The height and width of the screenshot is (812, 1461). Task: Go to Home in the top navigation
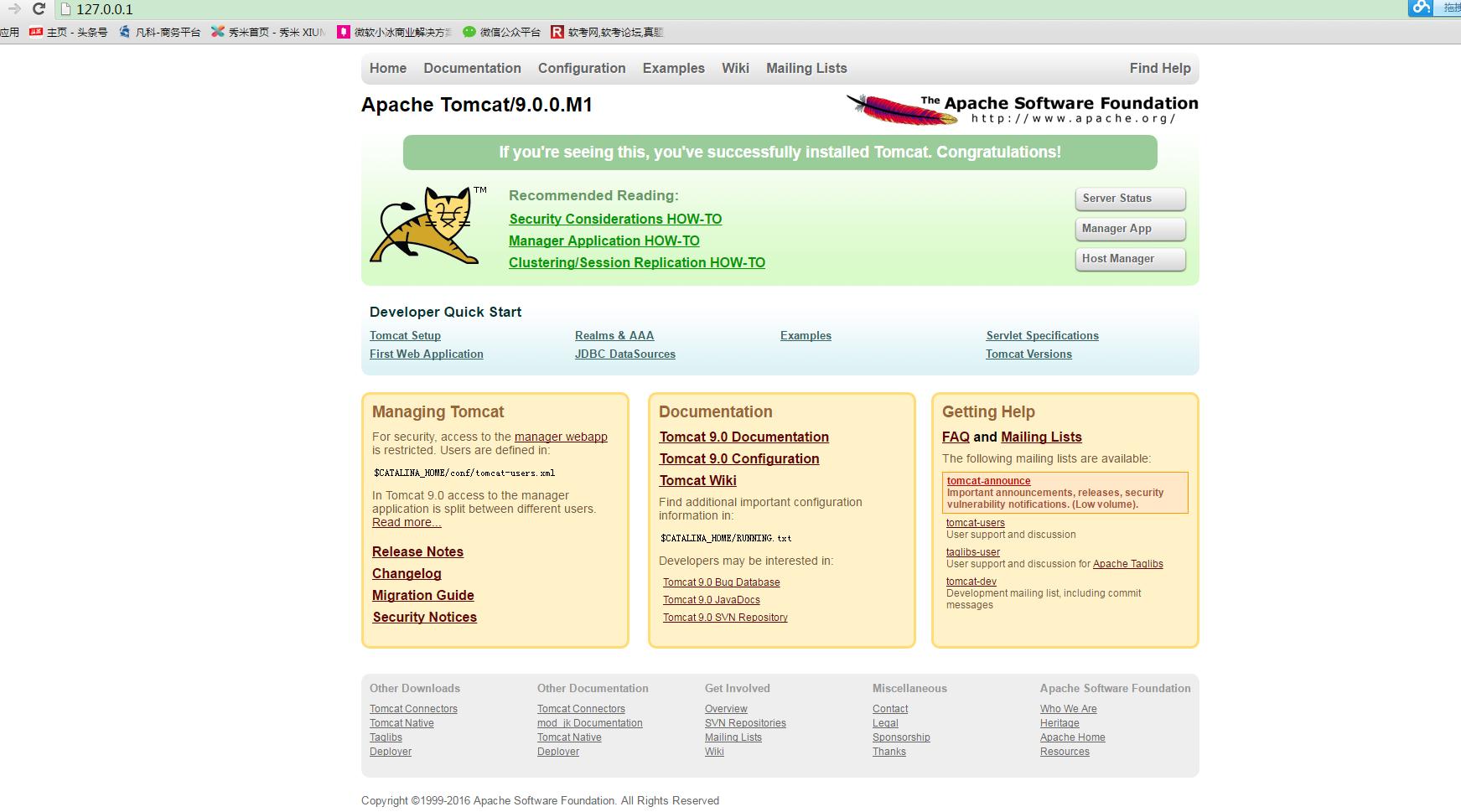388,69
